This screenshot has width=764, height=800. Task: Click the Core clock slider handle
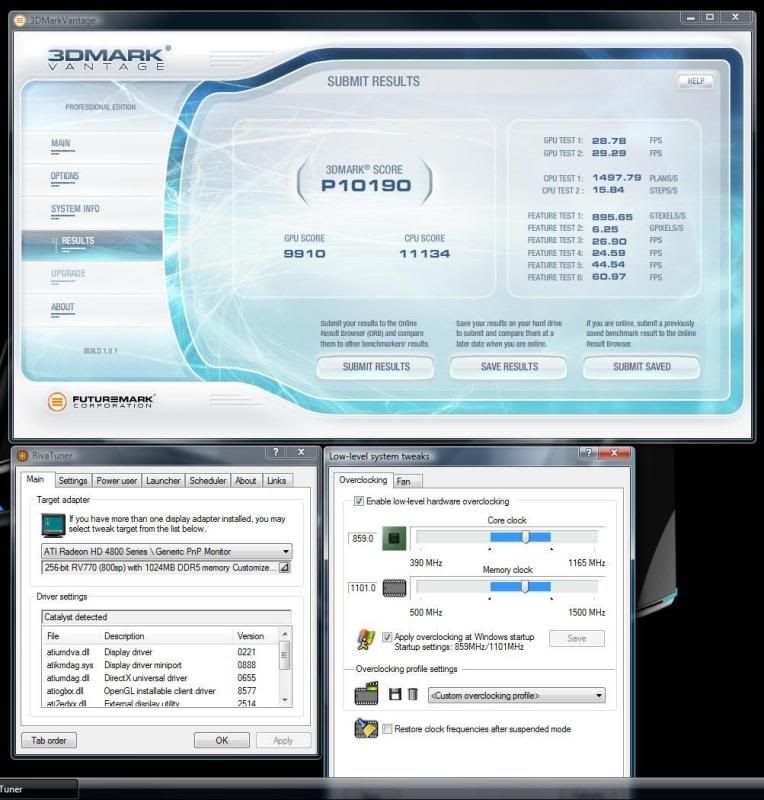tap(525, 537)
